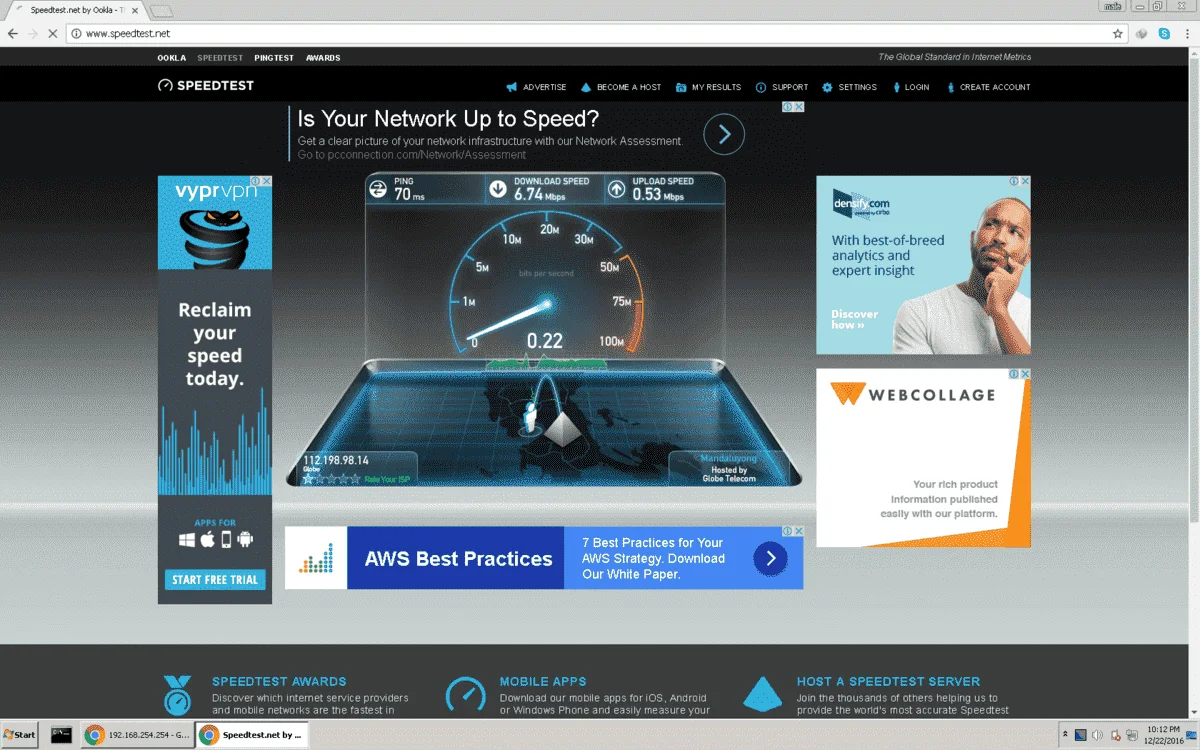This screenshot has width=1200, height=750.
Task: Click the awards medal icon
Action: pos(177,695)
